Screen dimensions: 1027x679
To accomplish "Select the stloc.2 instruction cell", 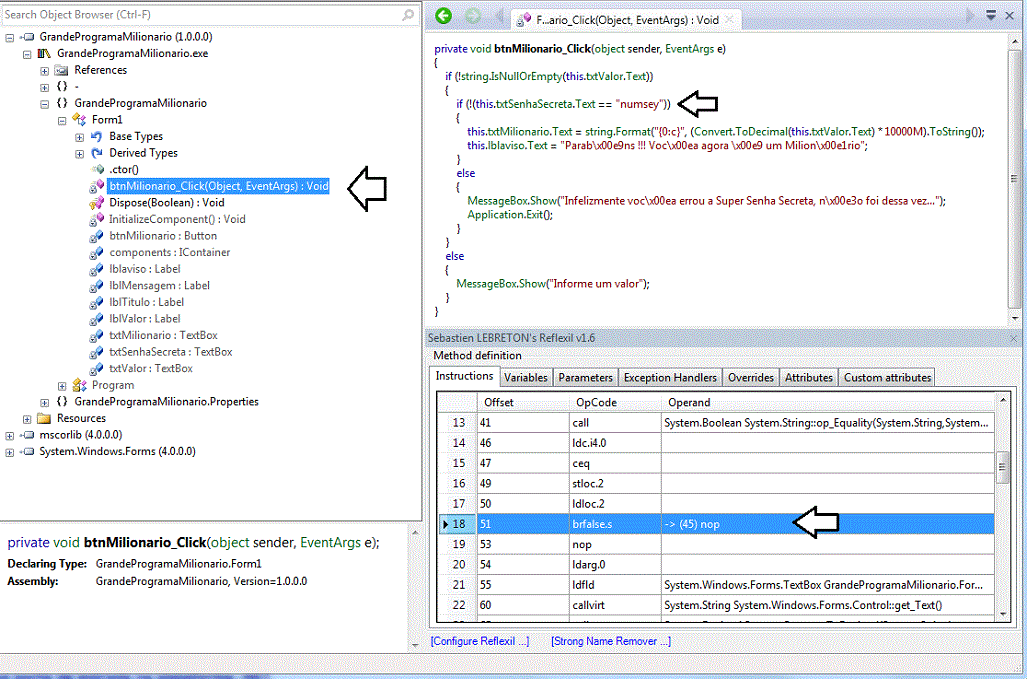I will click(616, 484).
